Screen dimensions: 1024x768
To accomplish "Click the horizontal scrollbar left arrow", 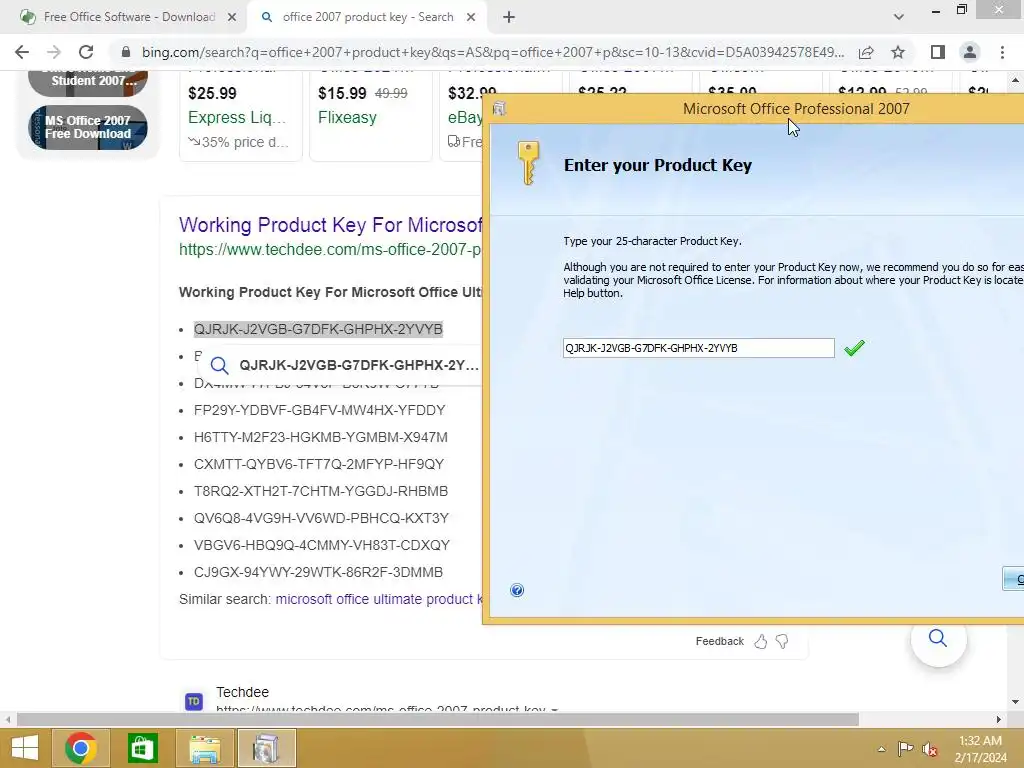I will [7, 720].
